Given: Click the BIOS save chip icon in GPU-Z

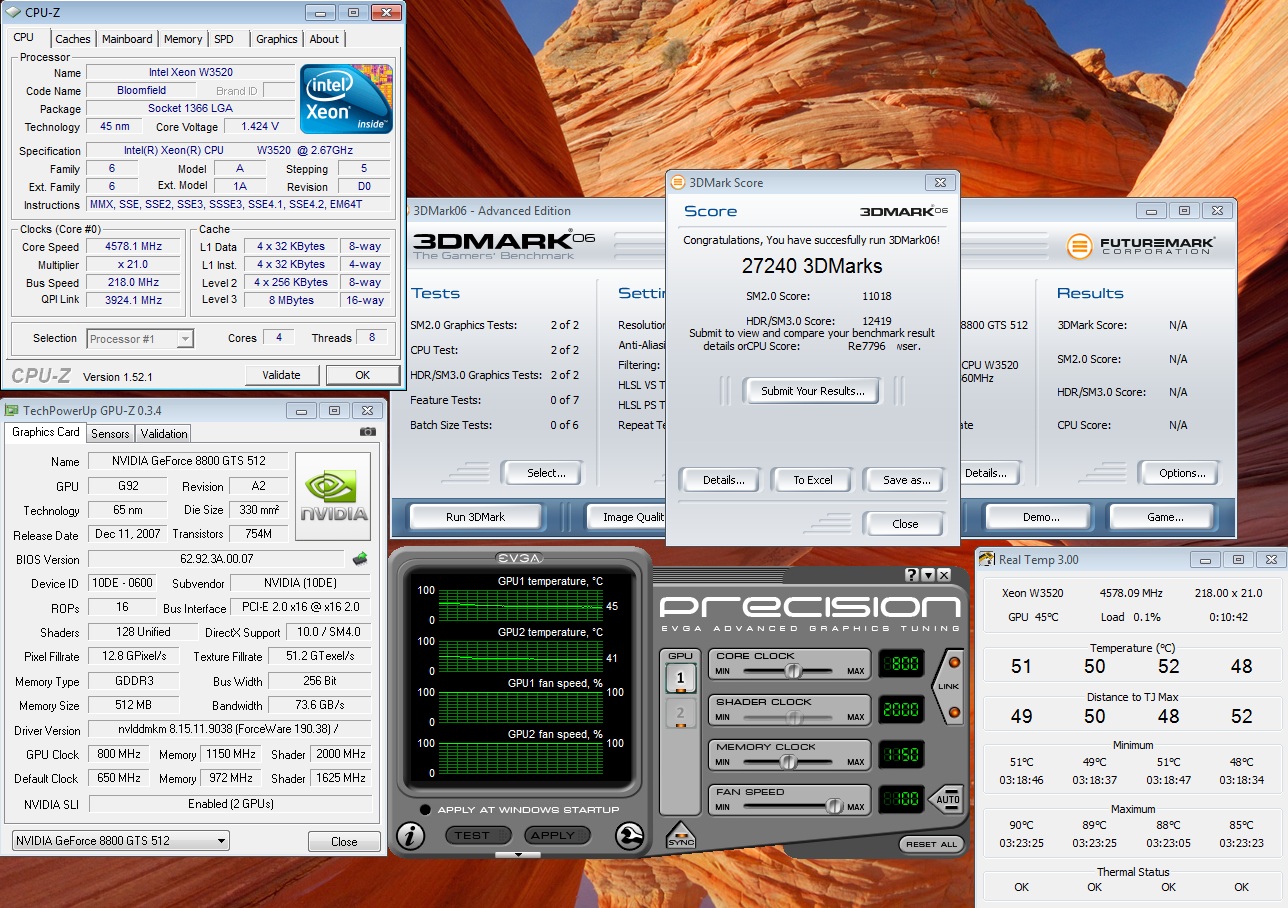Looking at the screenshot, I should (360, 559).
